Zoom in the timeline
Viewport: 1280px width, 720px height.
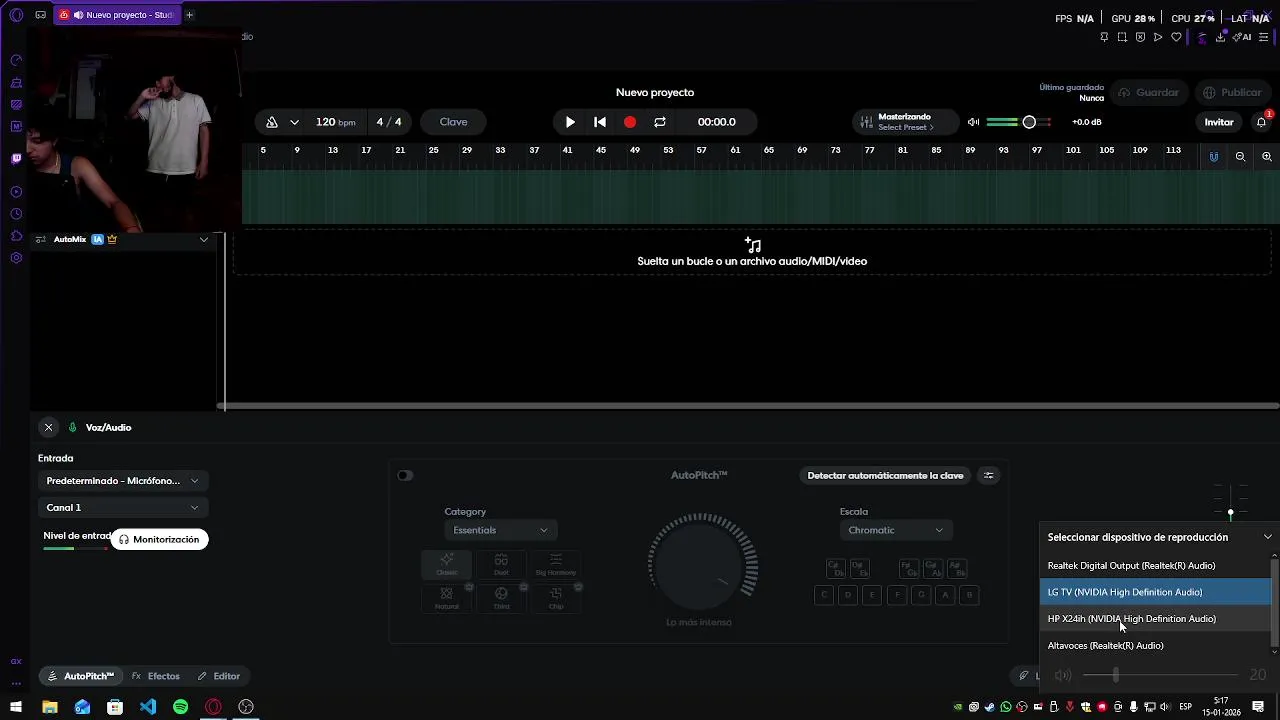(x=1267, y=157)
